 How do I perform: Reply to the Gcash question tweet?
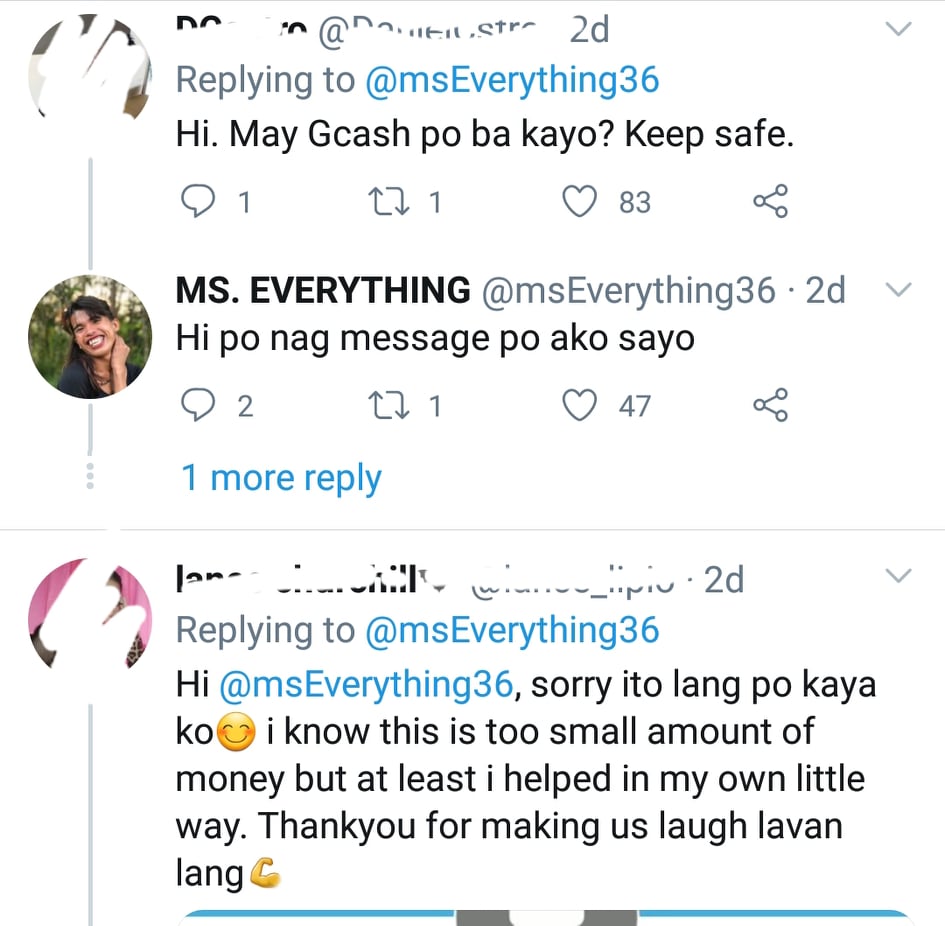[x=197, y=202]
